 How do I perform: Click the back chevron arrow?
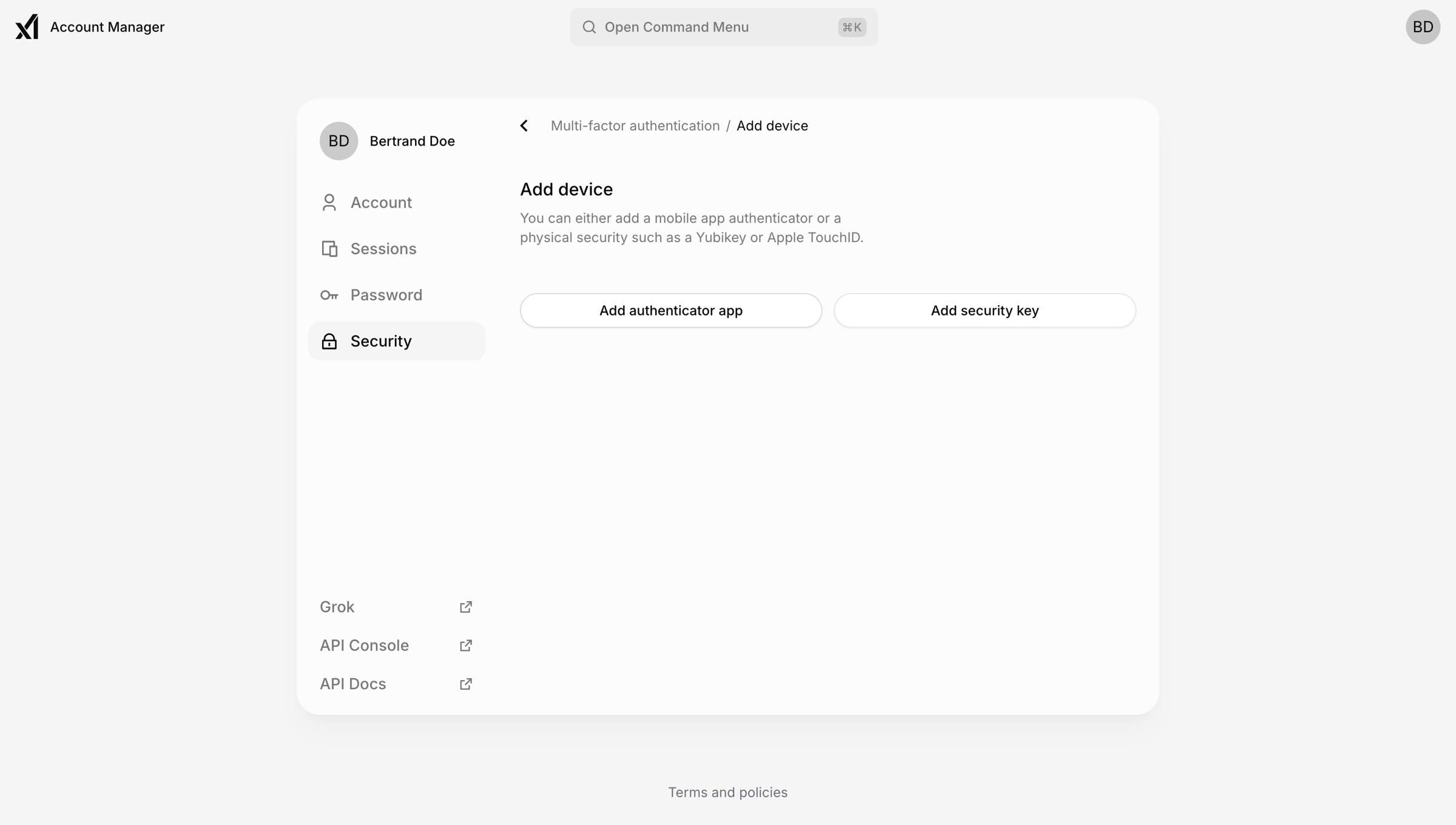524,126
